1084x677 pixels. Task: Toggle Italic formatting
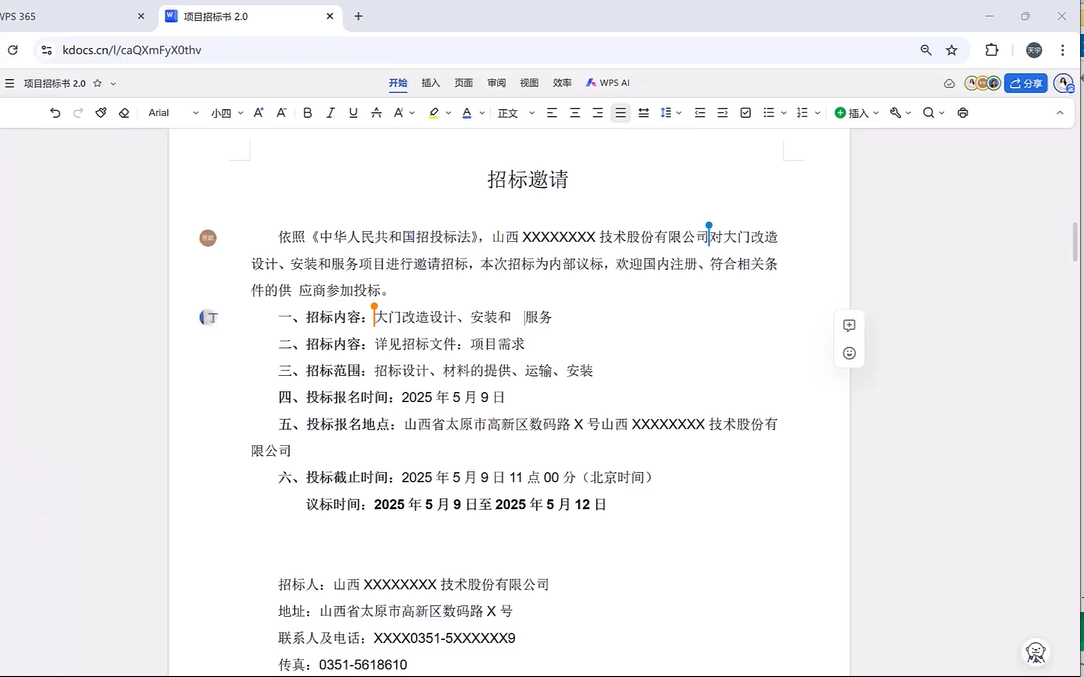[330, 113]
